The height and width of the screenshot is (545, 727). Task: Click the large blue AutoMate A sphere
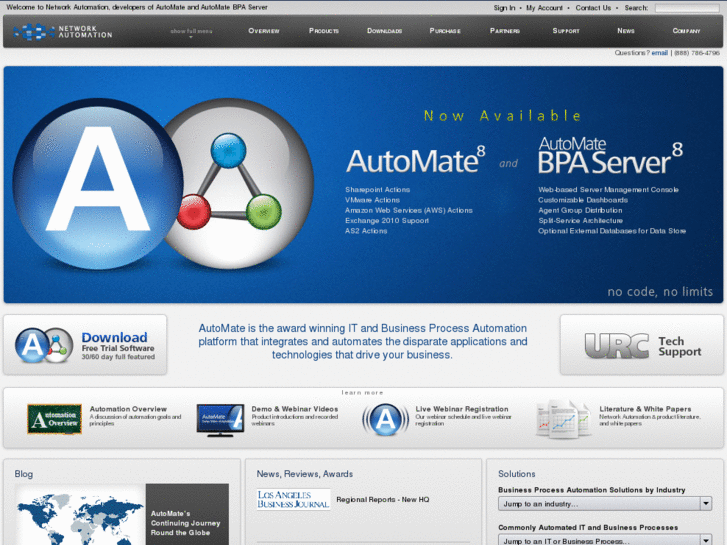(x=97, y=184)
